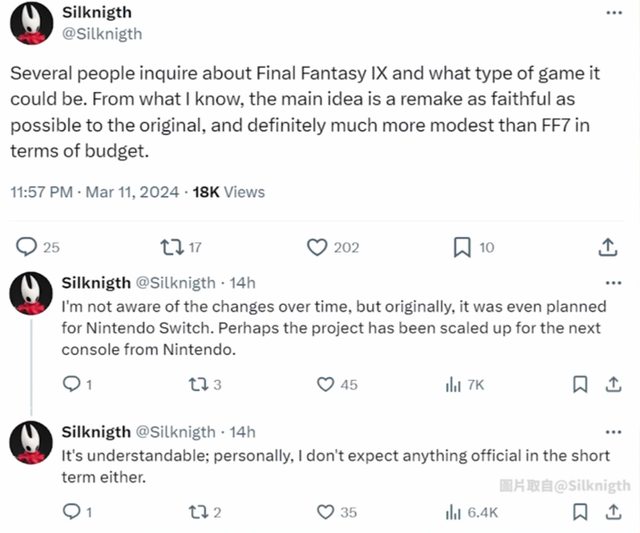This screenshot has height=533, width=640.
Task: Click Silknigth's large profile avatar at top
Action: point(31,23)
